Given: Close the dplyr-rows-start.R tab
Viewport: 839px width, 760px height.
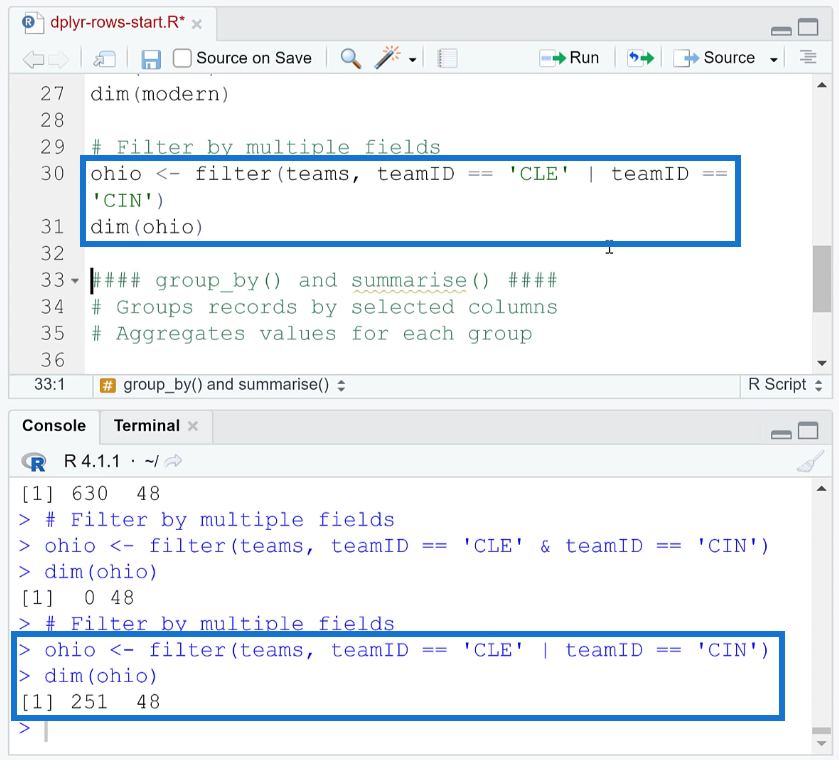Looking at the screenshot, I should pyautogui.click(x=197, y=24).
